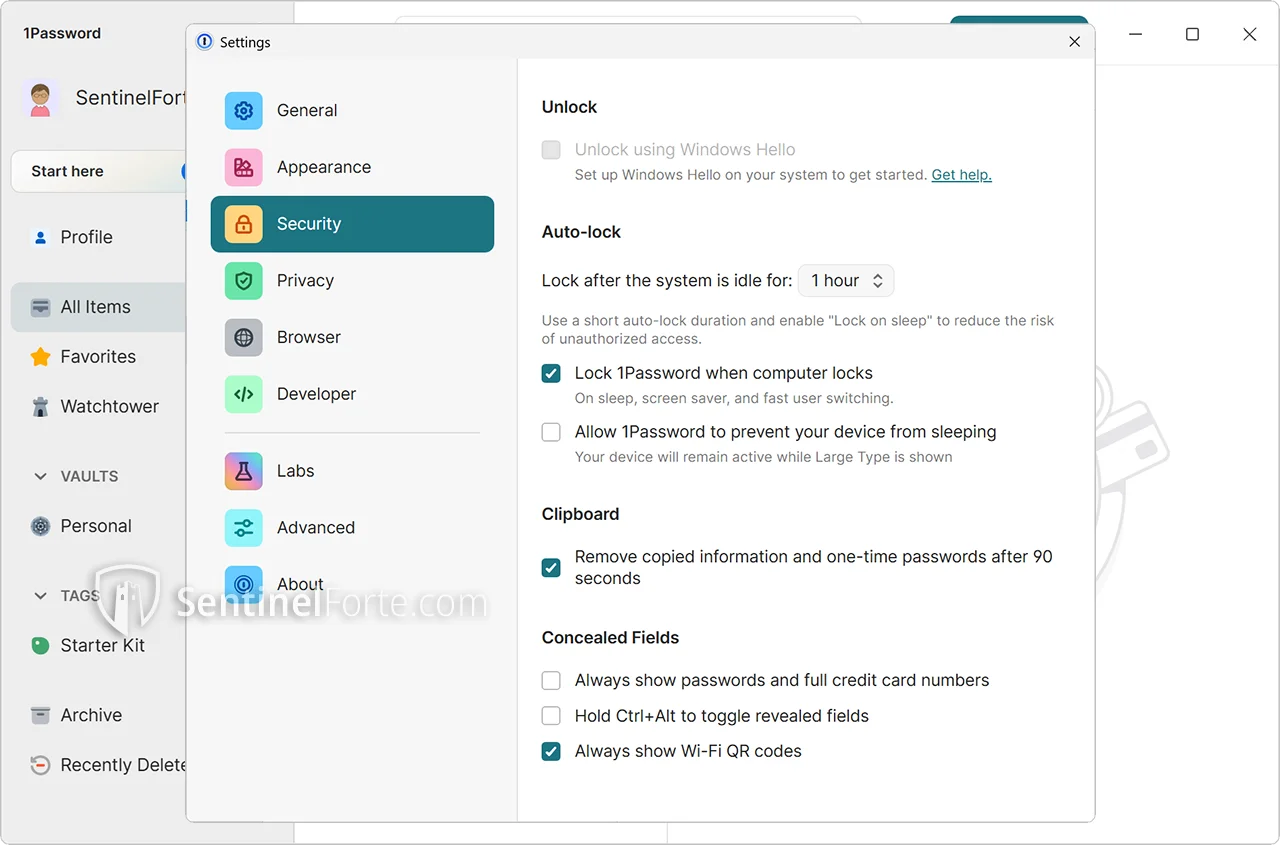Screen dimensions: 1280x845
Task: Uncheck Lock 1Password when computer locks
Action: [551, 374]
